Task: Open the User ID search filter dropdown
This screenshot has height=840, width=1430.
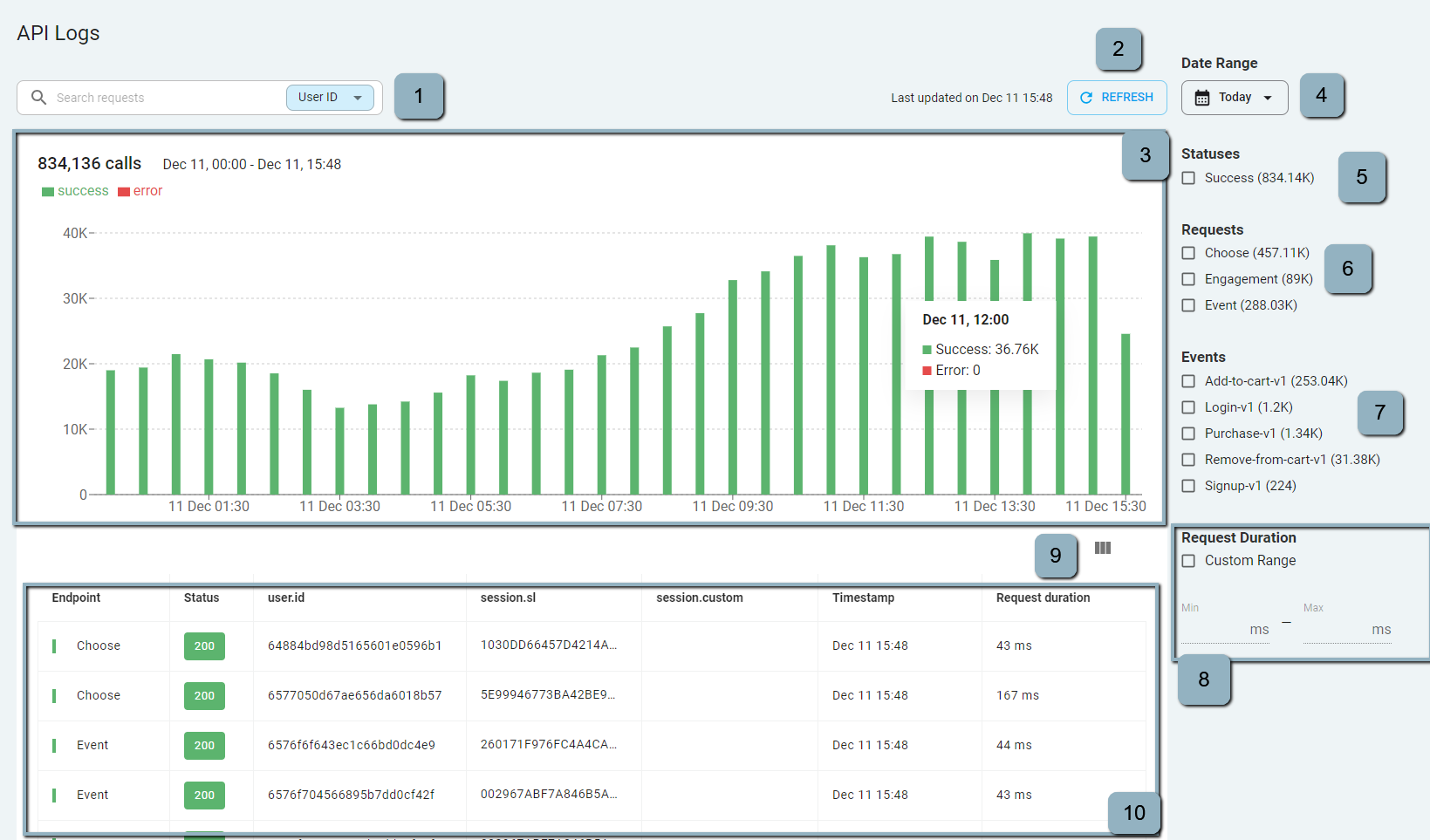Action: (x=330, y=98)
